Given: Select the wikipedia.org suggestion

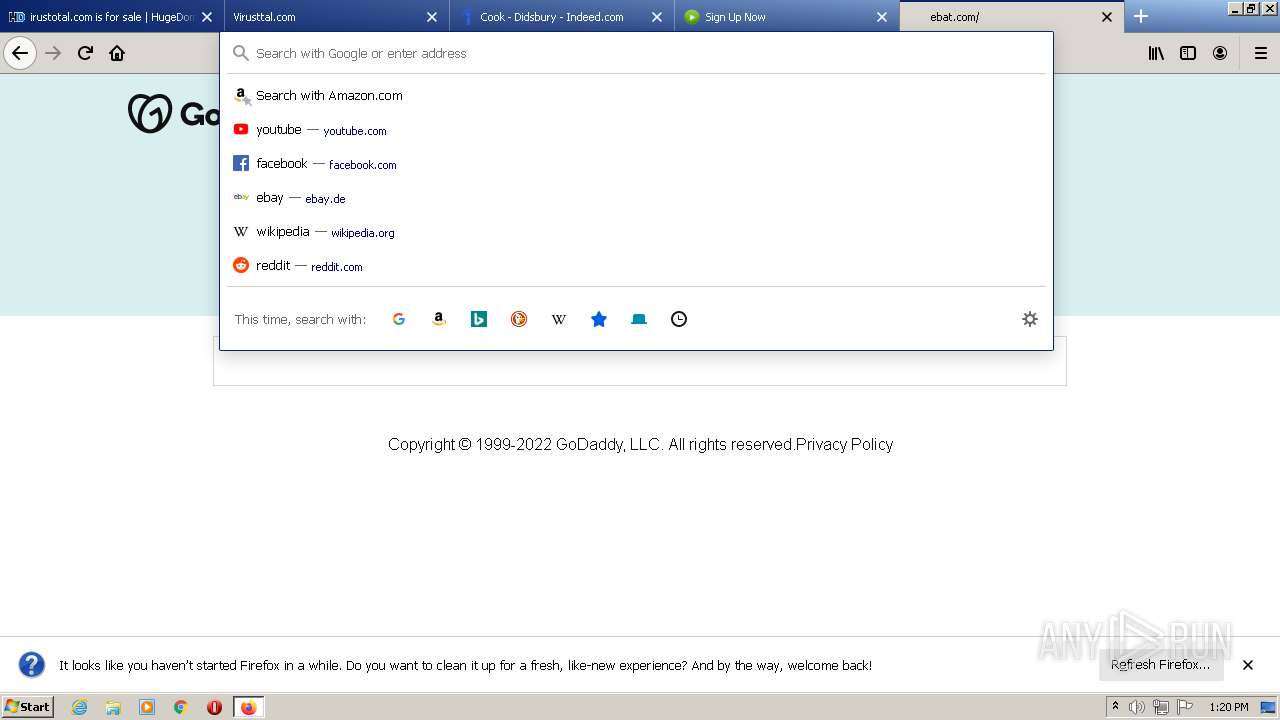Looking at the screenshot, I should click(636, 232).
